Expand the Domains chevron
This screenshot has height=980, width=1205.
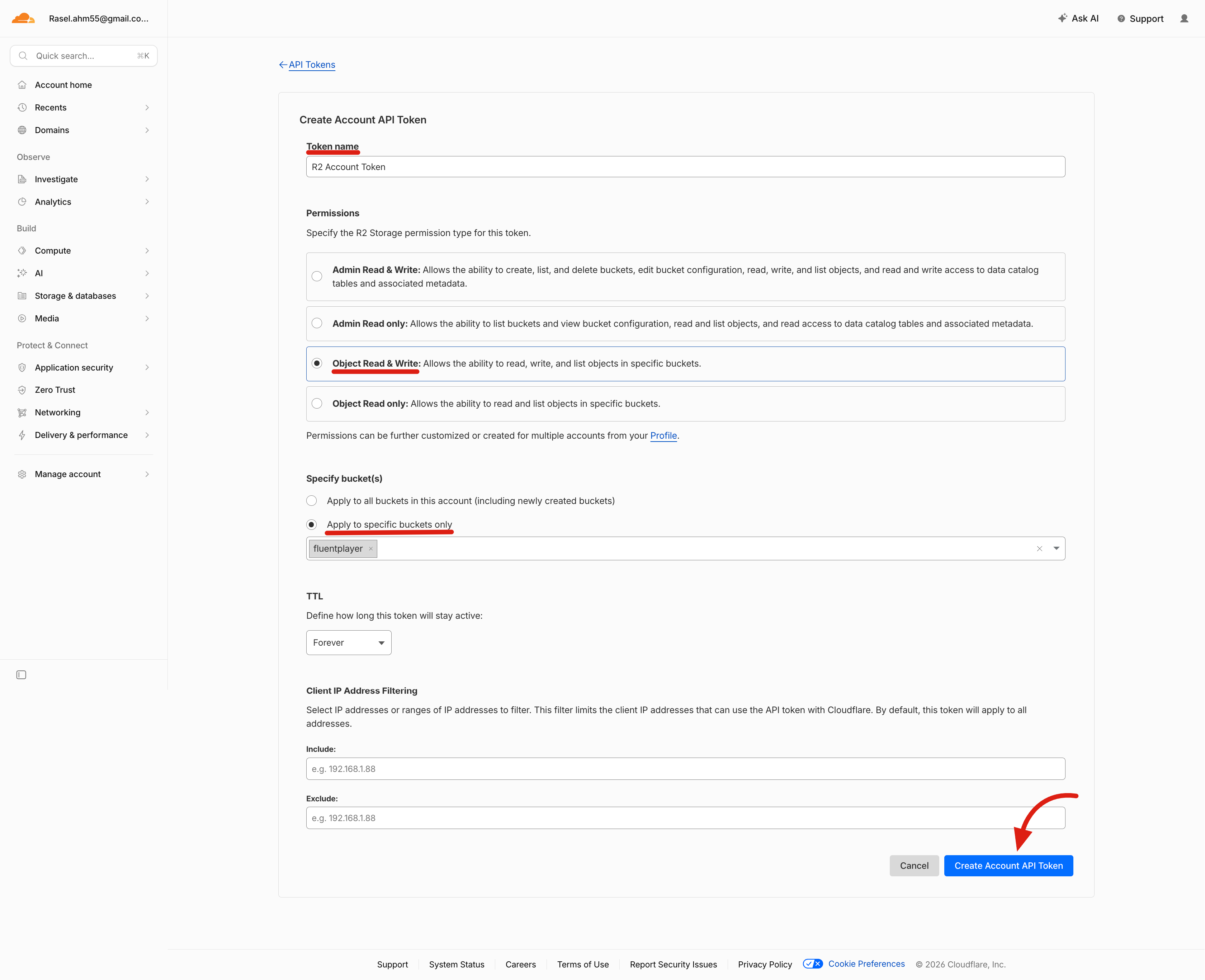[147, 130]
